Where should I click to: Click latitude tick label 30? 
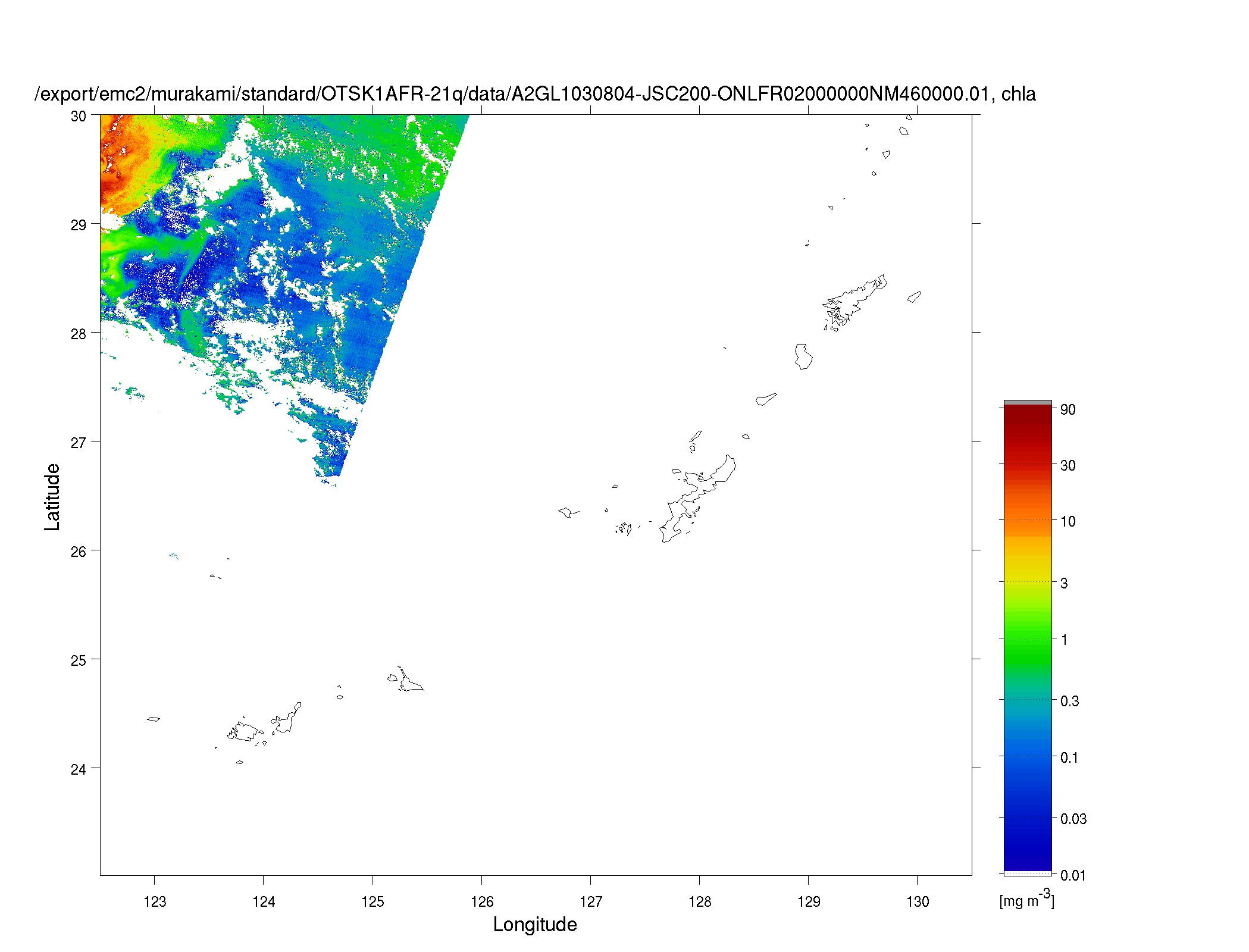[78, 116]
